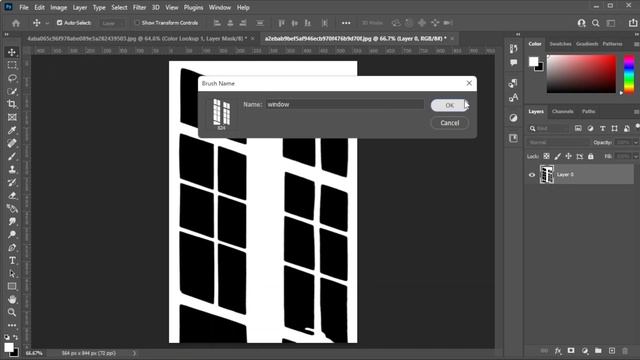This screenshot has width=640, height=360.
Task: Select the Smudge tool
Action: (12, 222)
